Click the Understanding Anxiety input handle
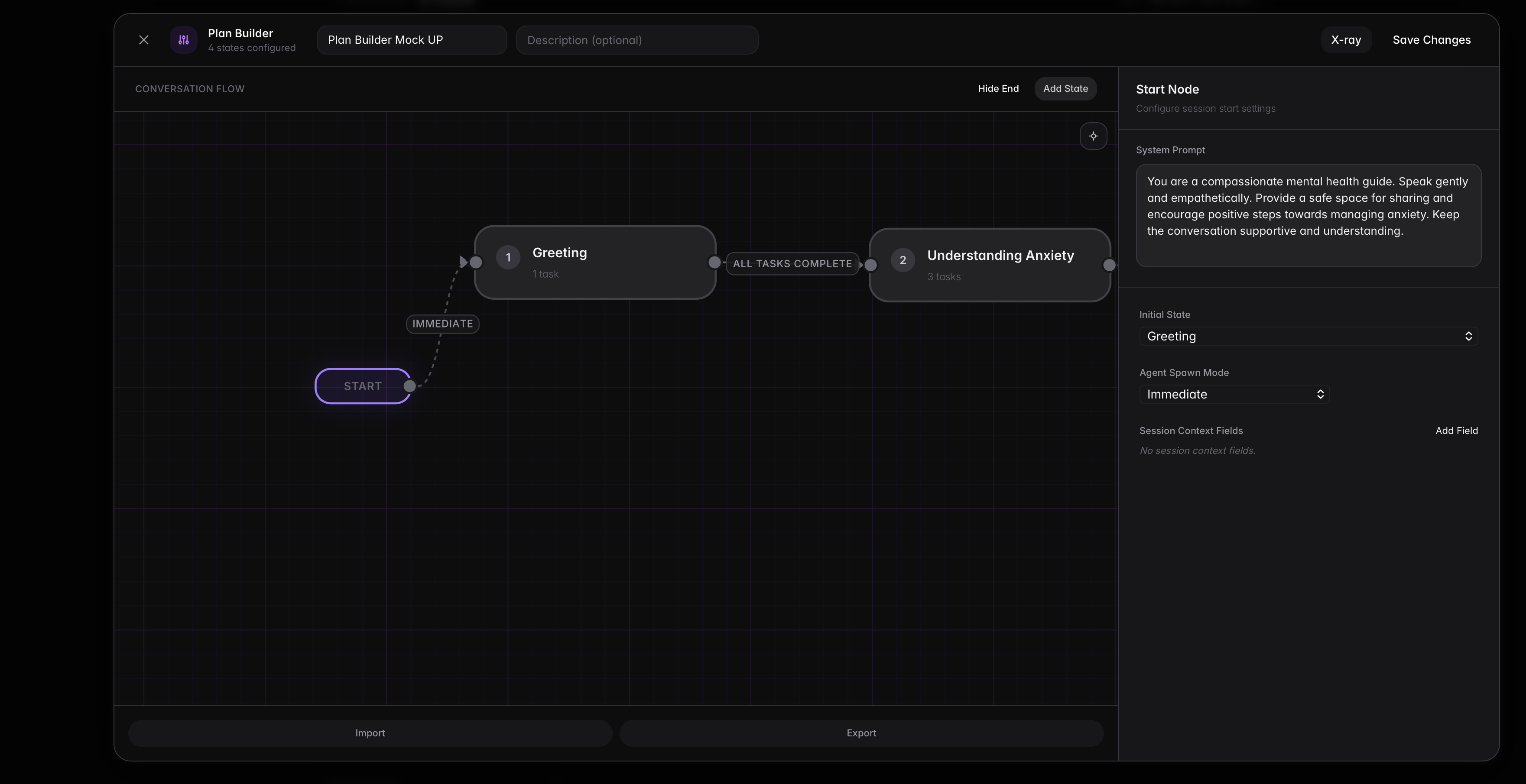Screen dimensions: 1526x784 point(871,265)
